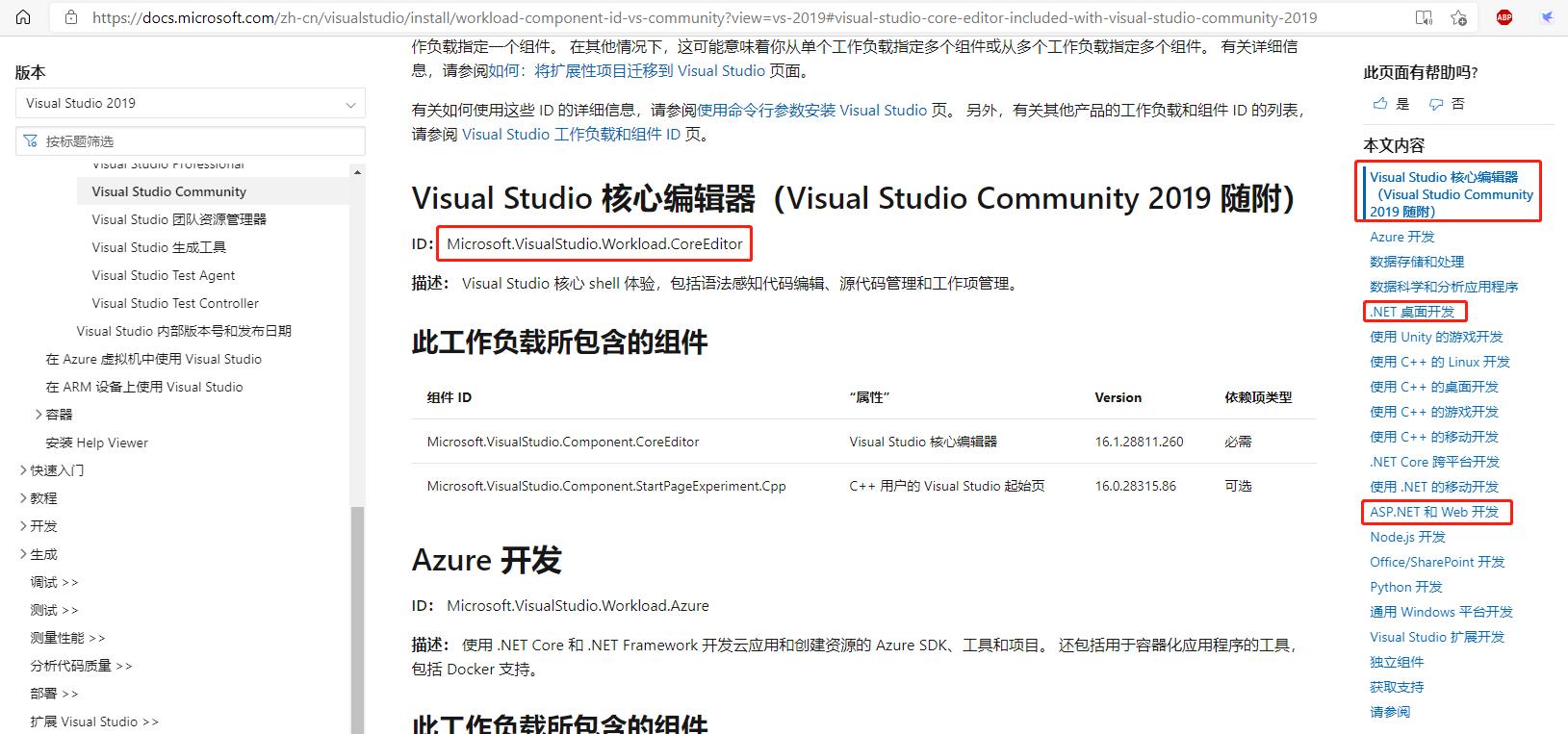Open the 调试 >> sidebar entry
This screenshot has height=734, width=1568.
pyautogui.click(x=54, y=582)
